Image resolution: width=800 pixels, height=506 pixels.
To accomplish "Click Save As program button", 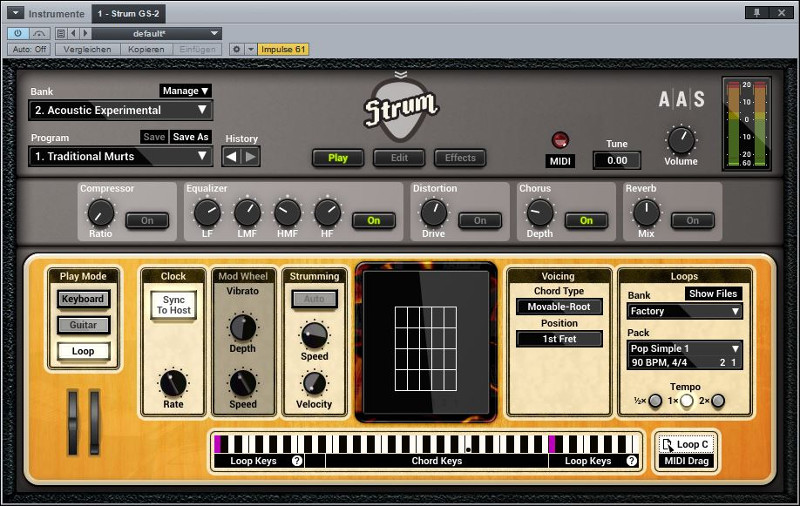I will [190, 137].
